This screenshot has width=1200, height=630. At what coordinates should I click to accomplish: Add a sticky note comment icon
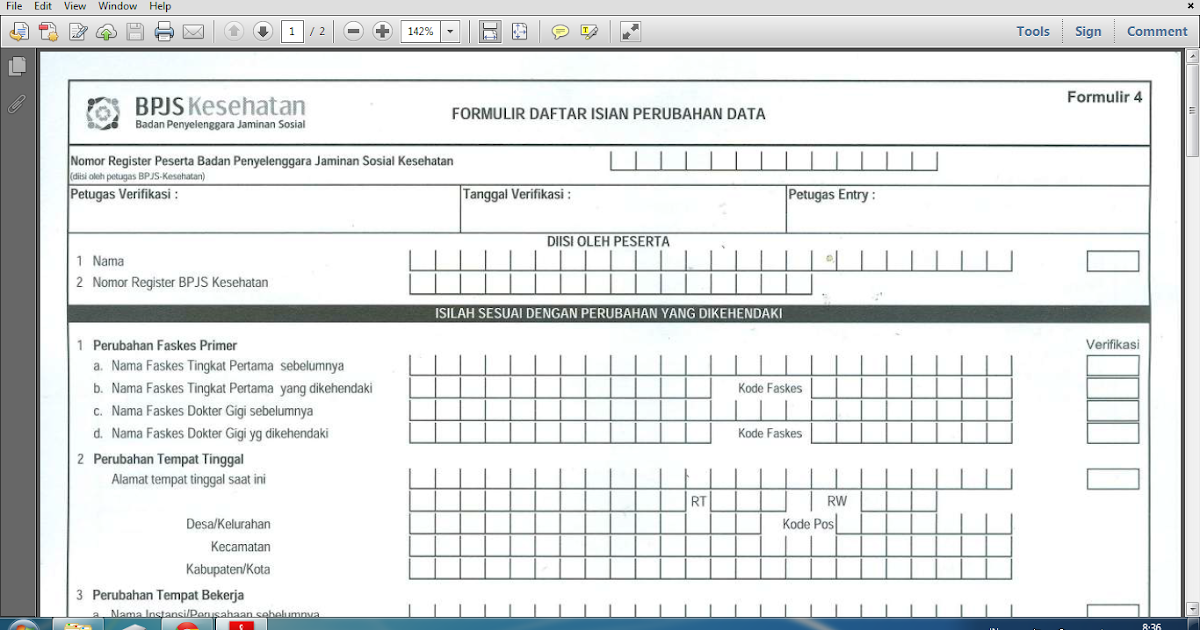(x=560, y=32)
